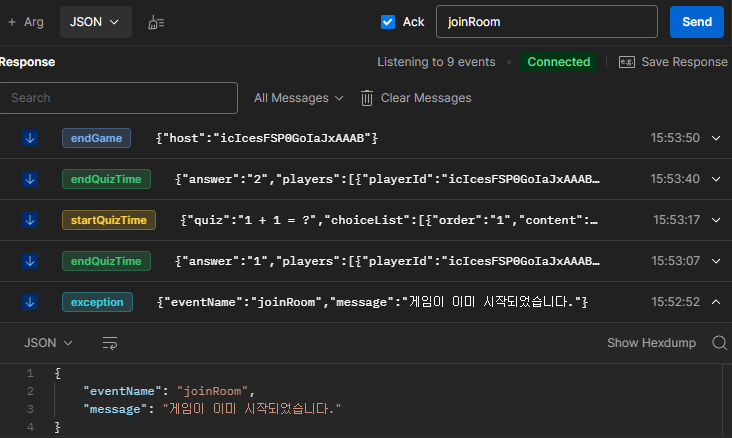Select the endQuizTime tag at 15:53:07
732x438 pixels.
(106, 261)
